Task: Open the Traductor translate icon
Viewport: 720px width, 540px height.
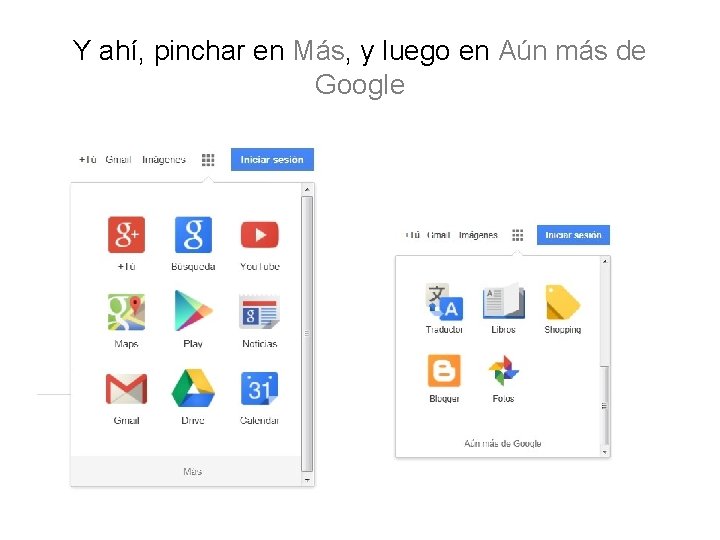Action: 444,302
